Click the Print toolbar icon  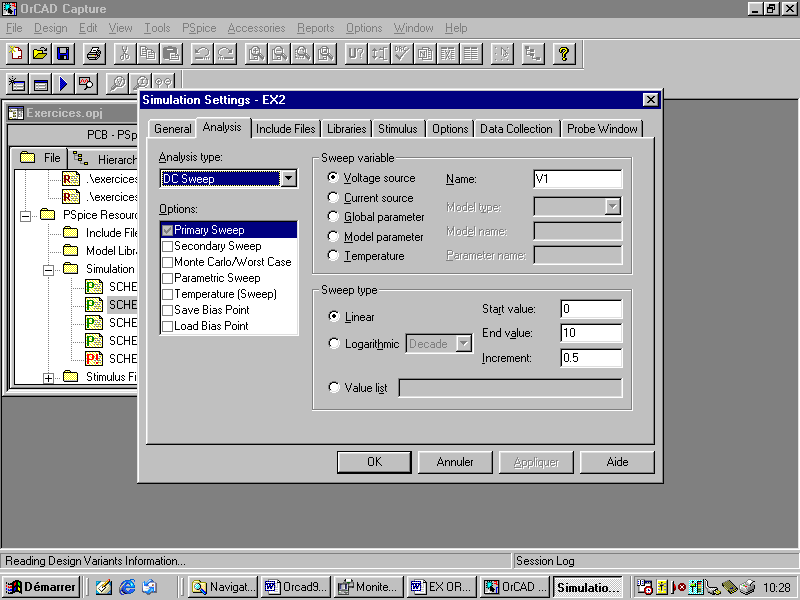(x=94, y=54)
